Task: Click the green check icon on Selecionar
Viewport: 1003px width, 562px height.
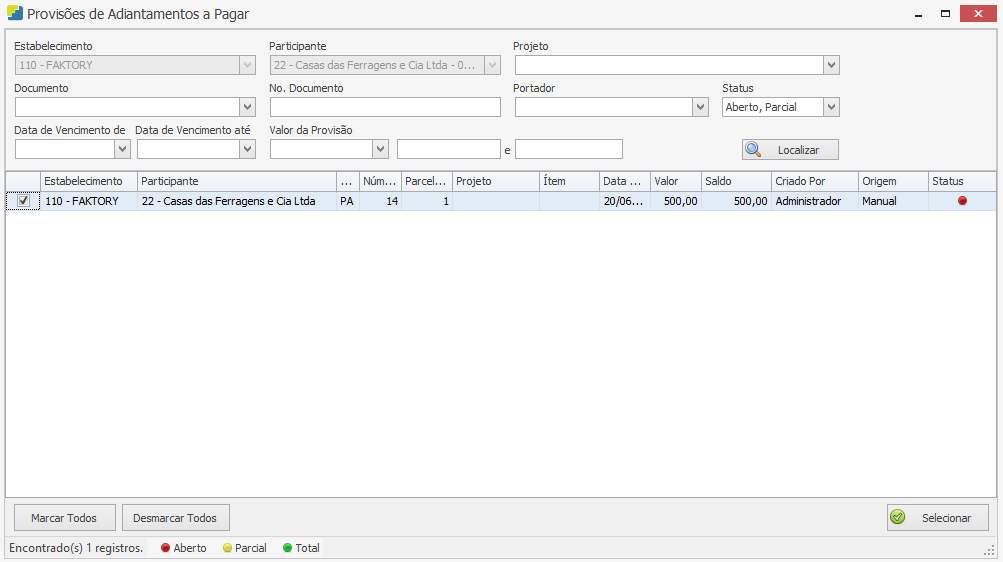Action: click(898, 518)
